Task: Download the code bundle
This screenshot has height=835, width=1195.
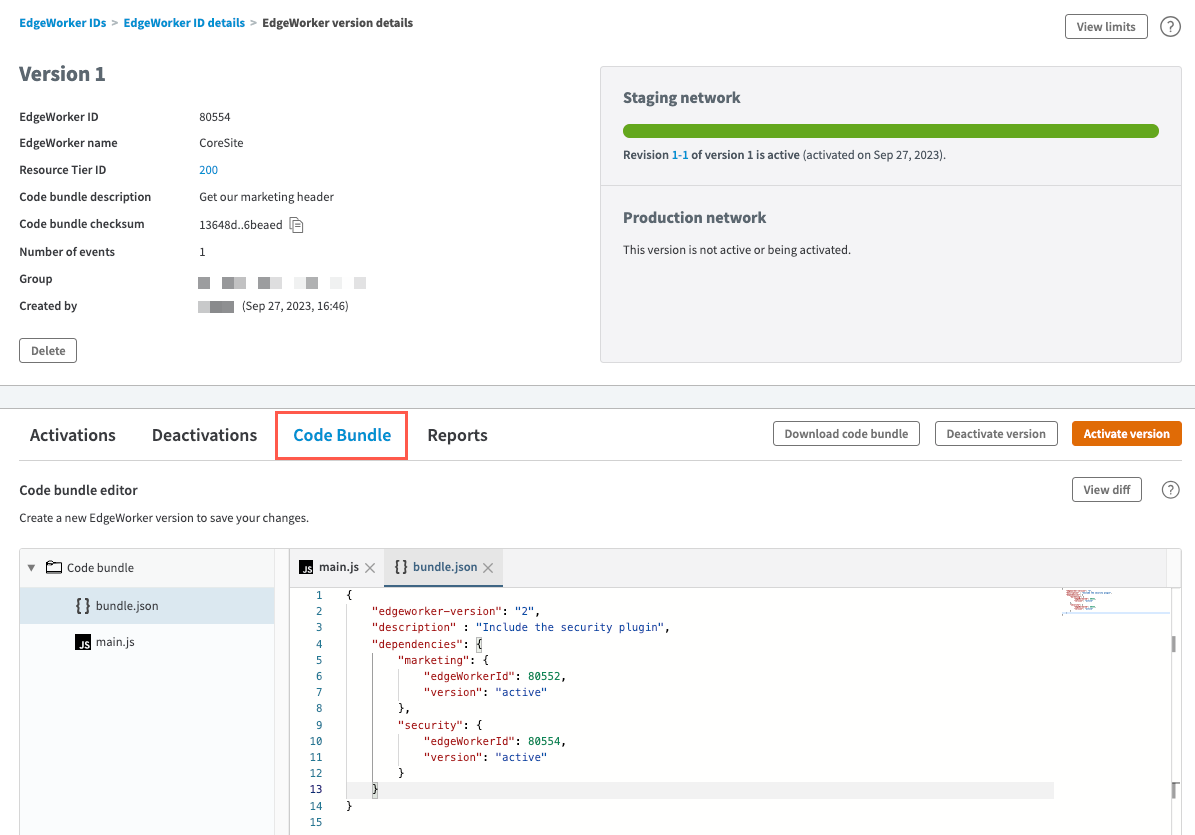Action: click(x=845, y=434)
